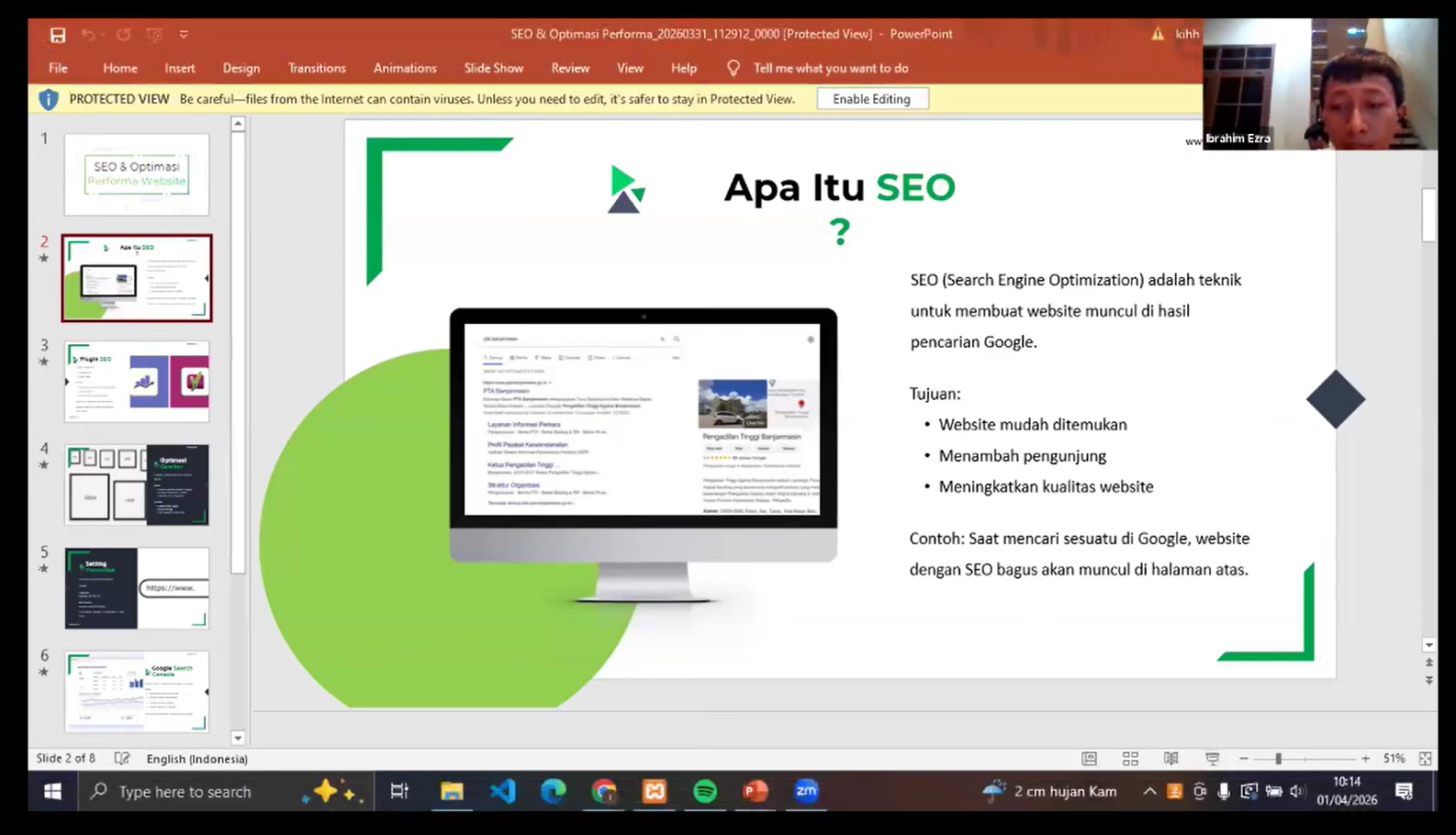Open Slide Sorter view from status bar

pyautogui.click(x=1130, y=759)
